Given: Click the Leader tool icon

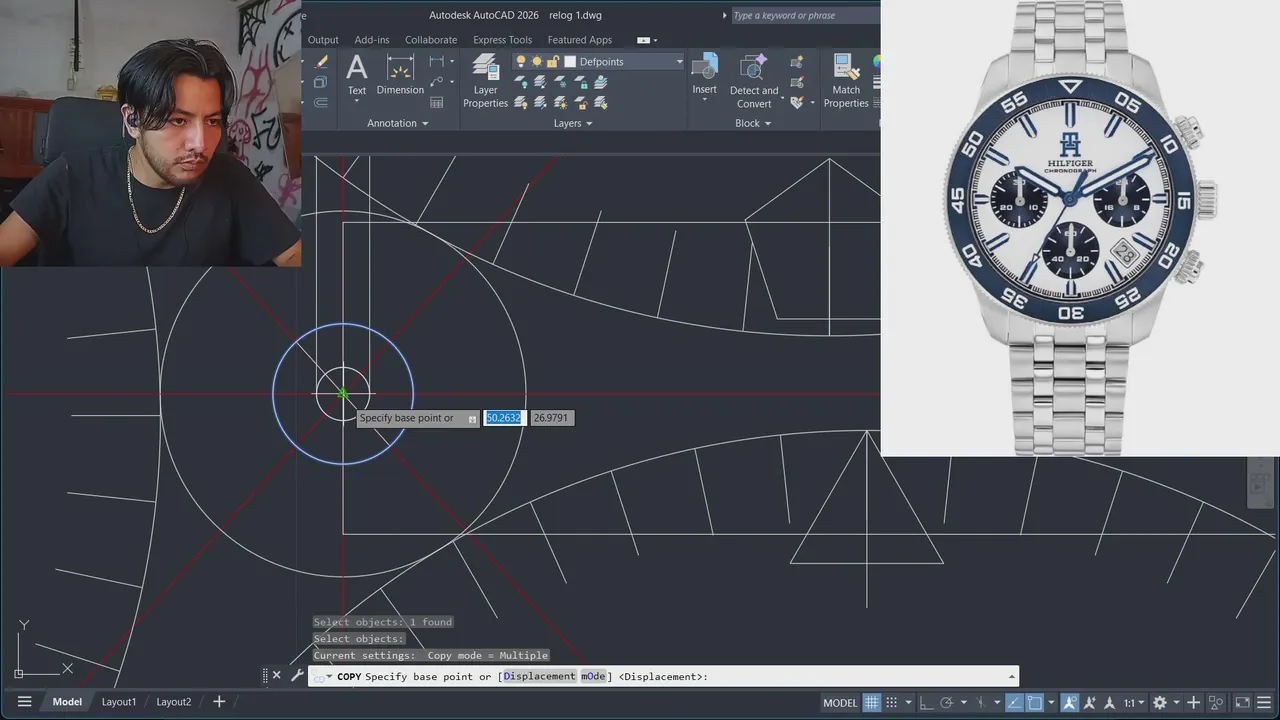Looking at the screenshot, I should pyautogui.click(x=436, y=81).
